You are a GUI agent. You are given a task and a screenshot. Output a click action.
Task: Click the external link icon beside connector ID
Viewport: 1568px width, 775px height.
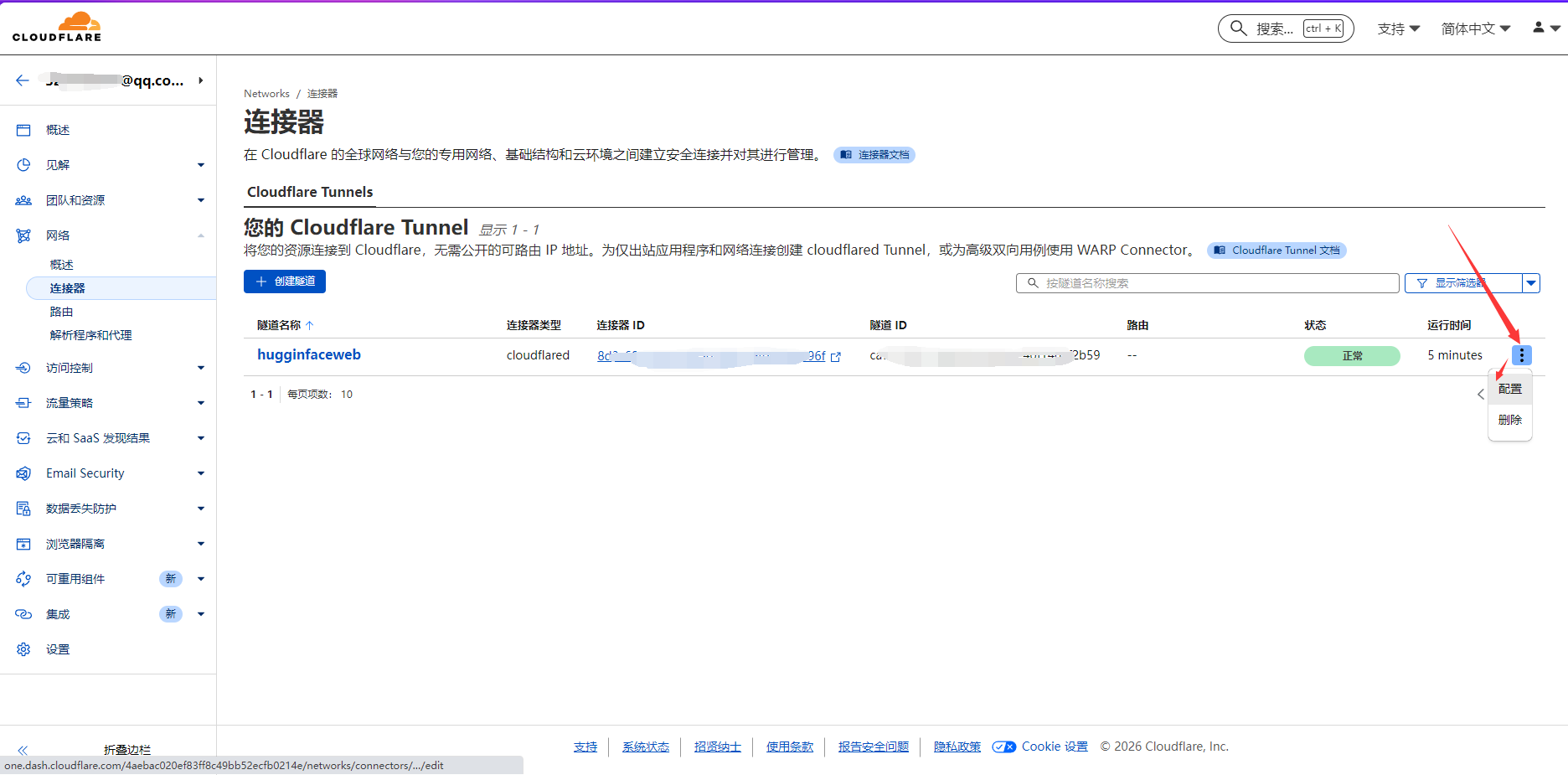(x=835, y=357)
